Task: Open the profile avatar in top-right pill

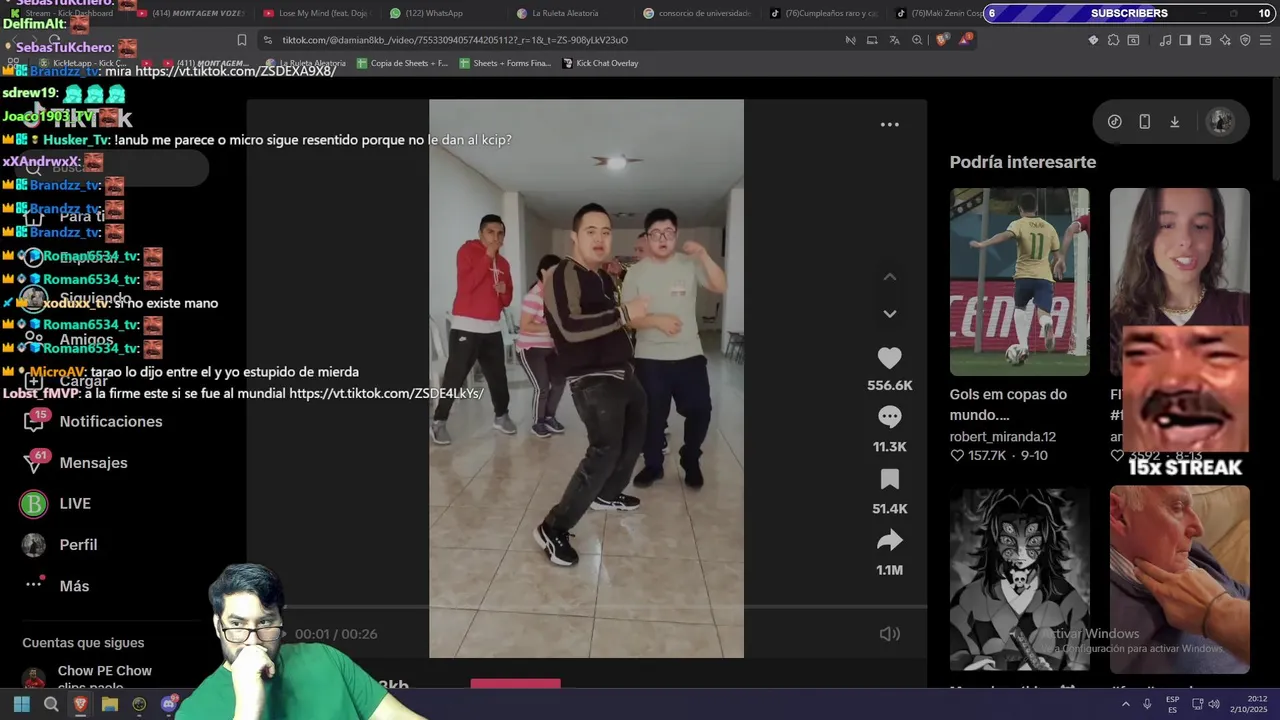Action: 1220,122
